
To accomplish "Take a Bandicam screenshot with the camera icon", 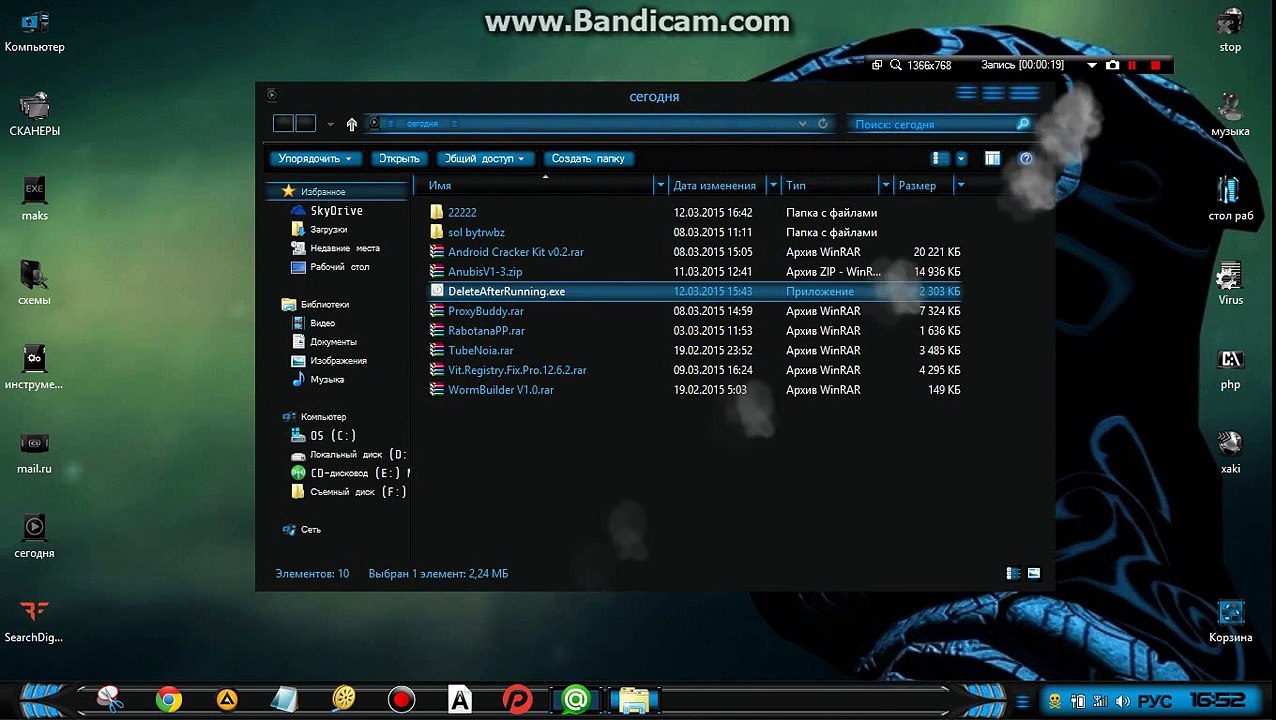I will coord(1112,65).
